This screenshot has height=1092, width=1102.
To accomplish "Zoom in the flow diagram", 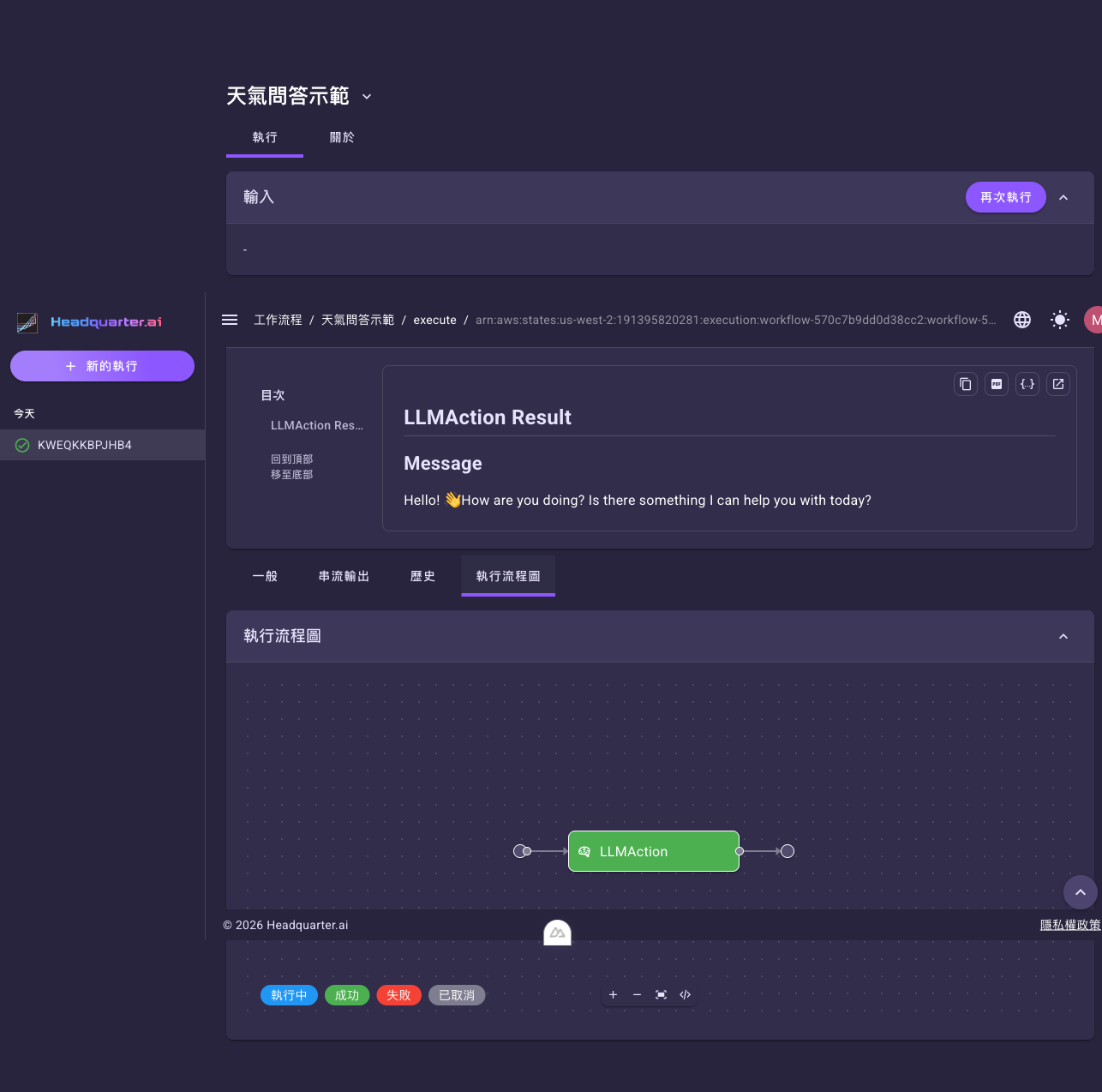I will click(613, 994).
